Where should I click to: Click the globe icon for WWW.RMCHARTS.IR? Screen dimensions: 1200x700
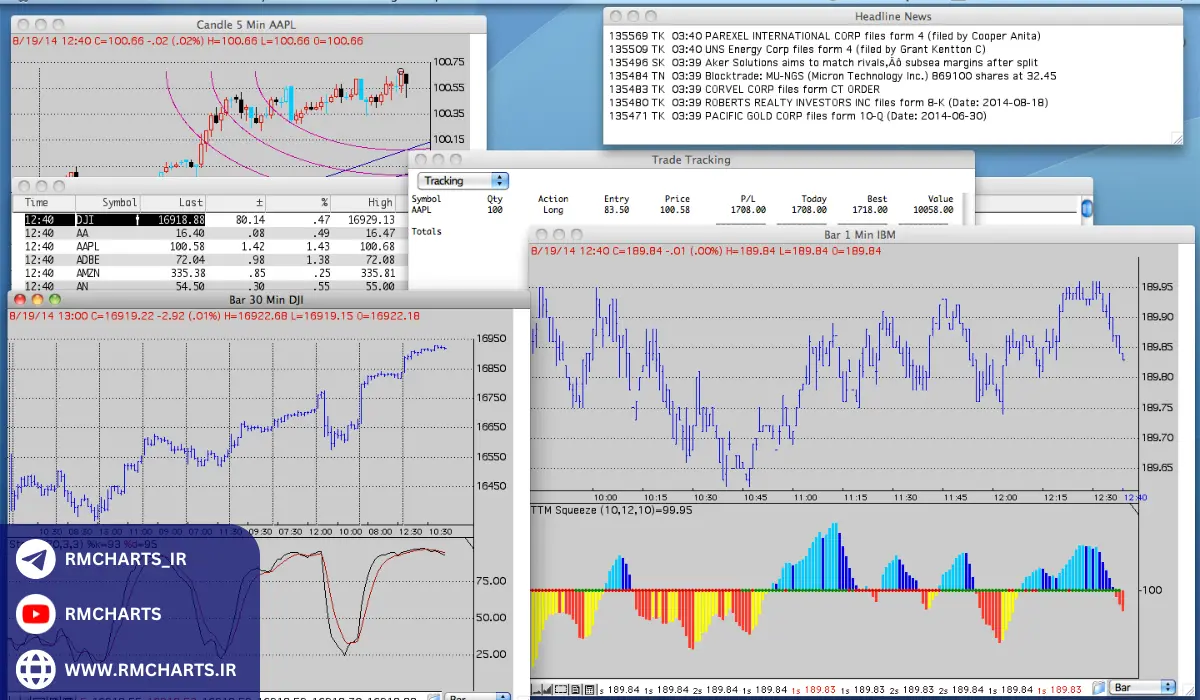36,667
